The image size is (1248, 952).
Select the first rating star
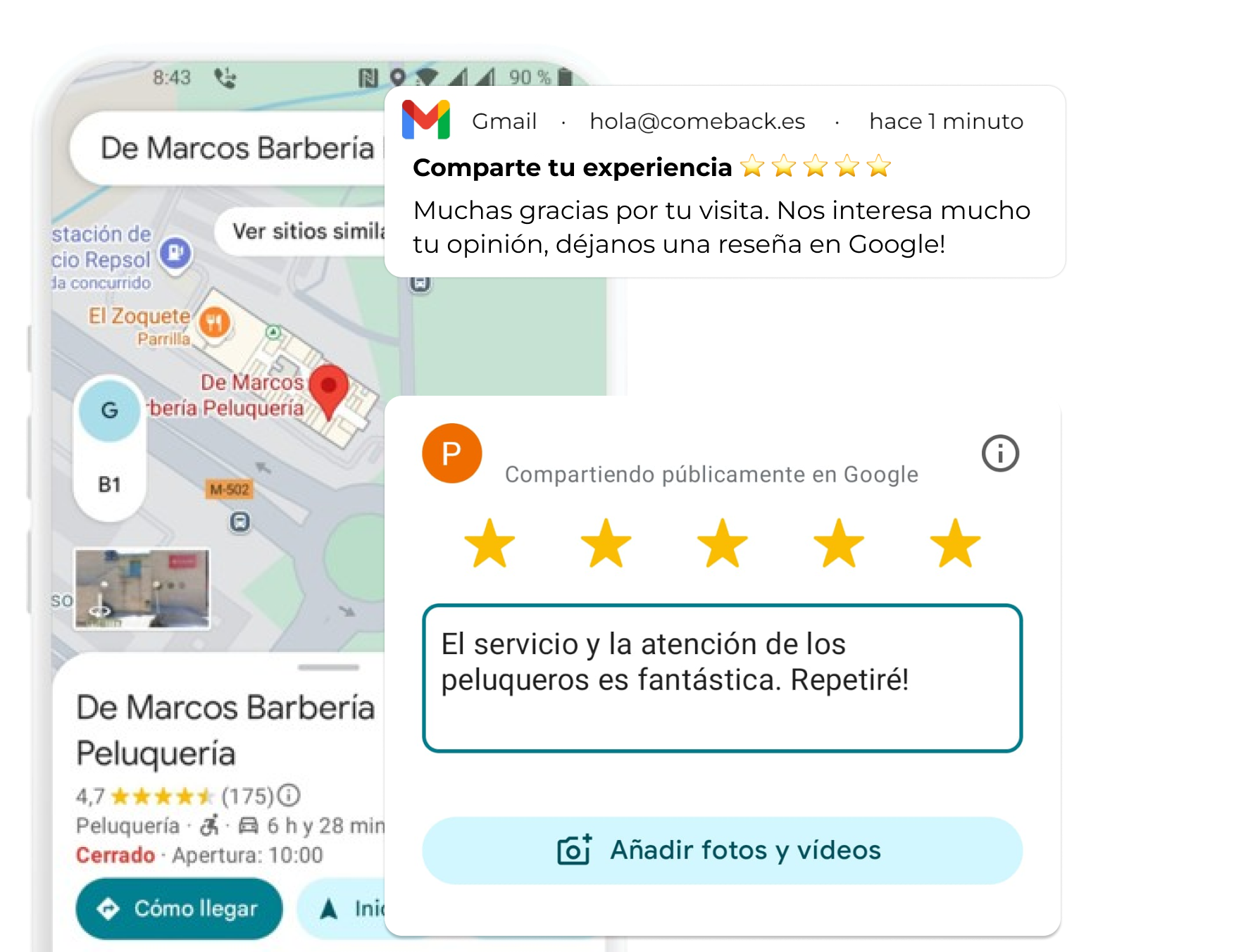click(x=489, y=543)
